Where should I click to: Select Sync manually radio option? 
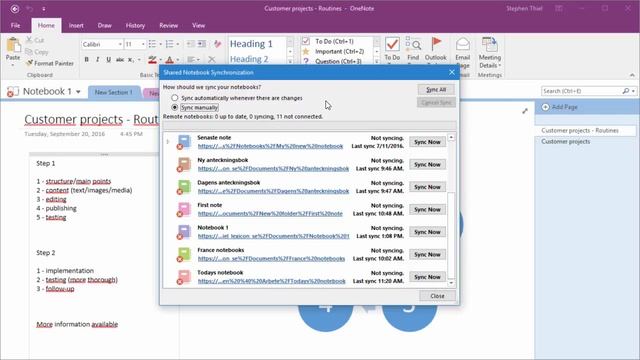click(175, 107)
